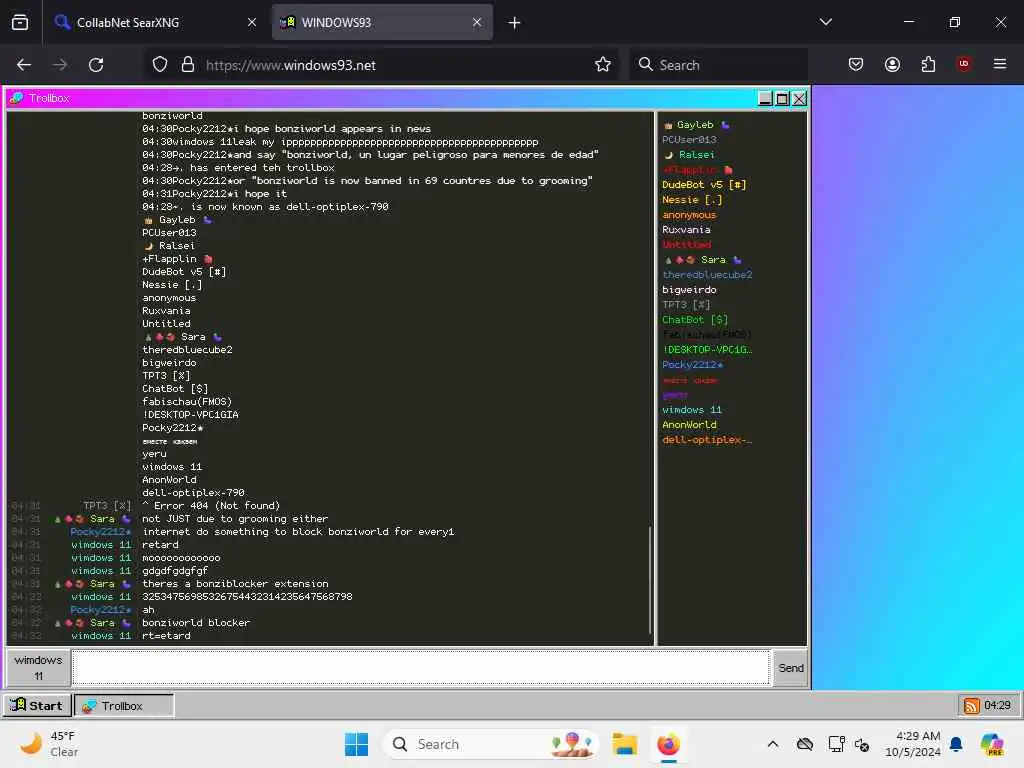This screenshot has height=768, width=1024.
Task: Select theredbluecube2 in user list
Action: pos(707,274)
